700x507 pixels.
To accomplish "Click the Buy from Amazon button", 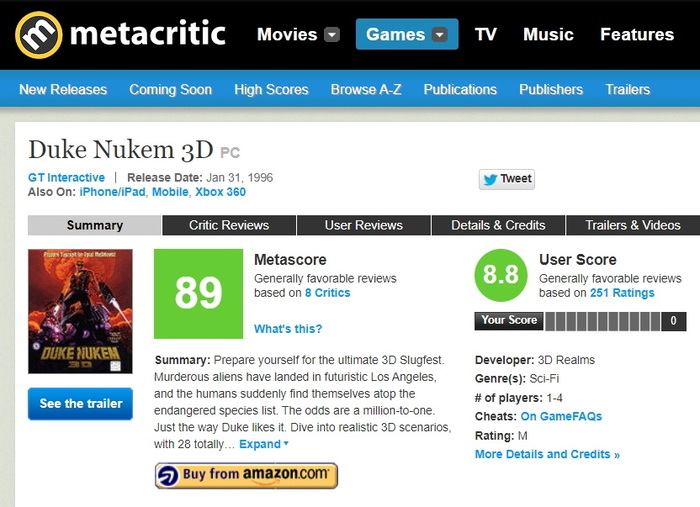I will (x=246, y=475).
